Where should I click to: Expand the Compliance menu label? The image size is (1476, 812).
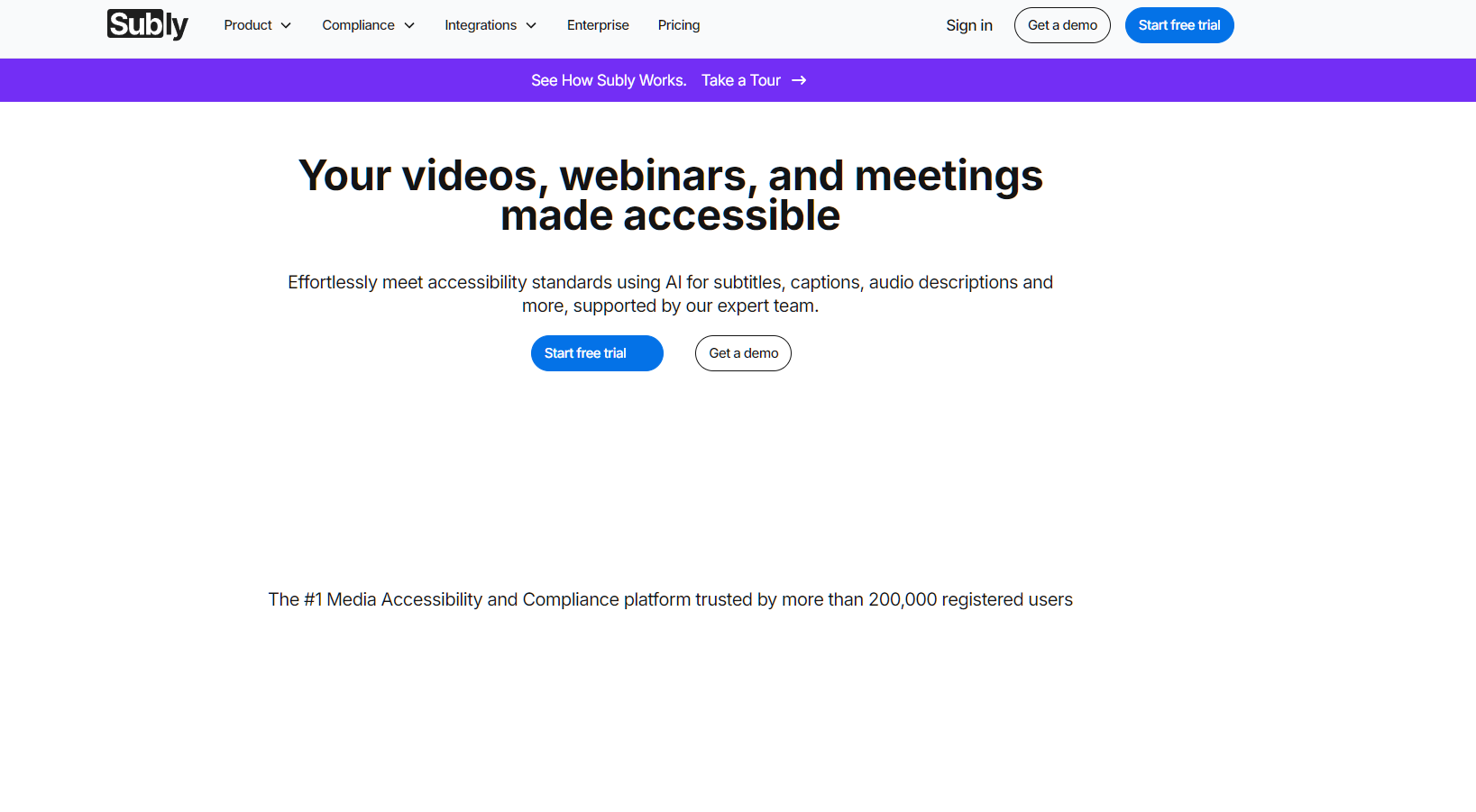pyautogui.click(x=358, y=25)
